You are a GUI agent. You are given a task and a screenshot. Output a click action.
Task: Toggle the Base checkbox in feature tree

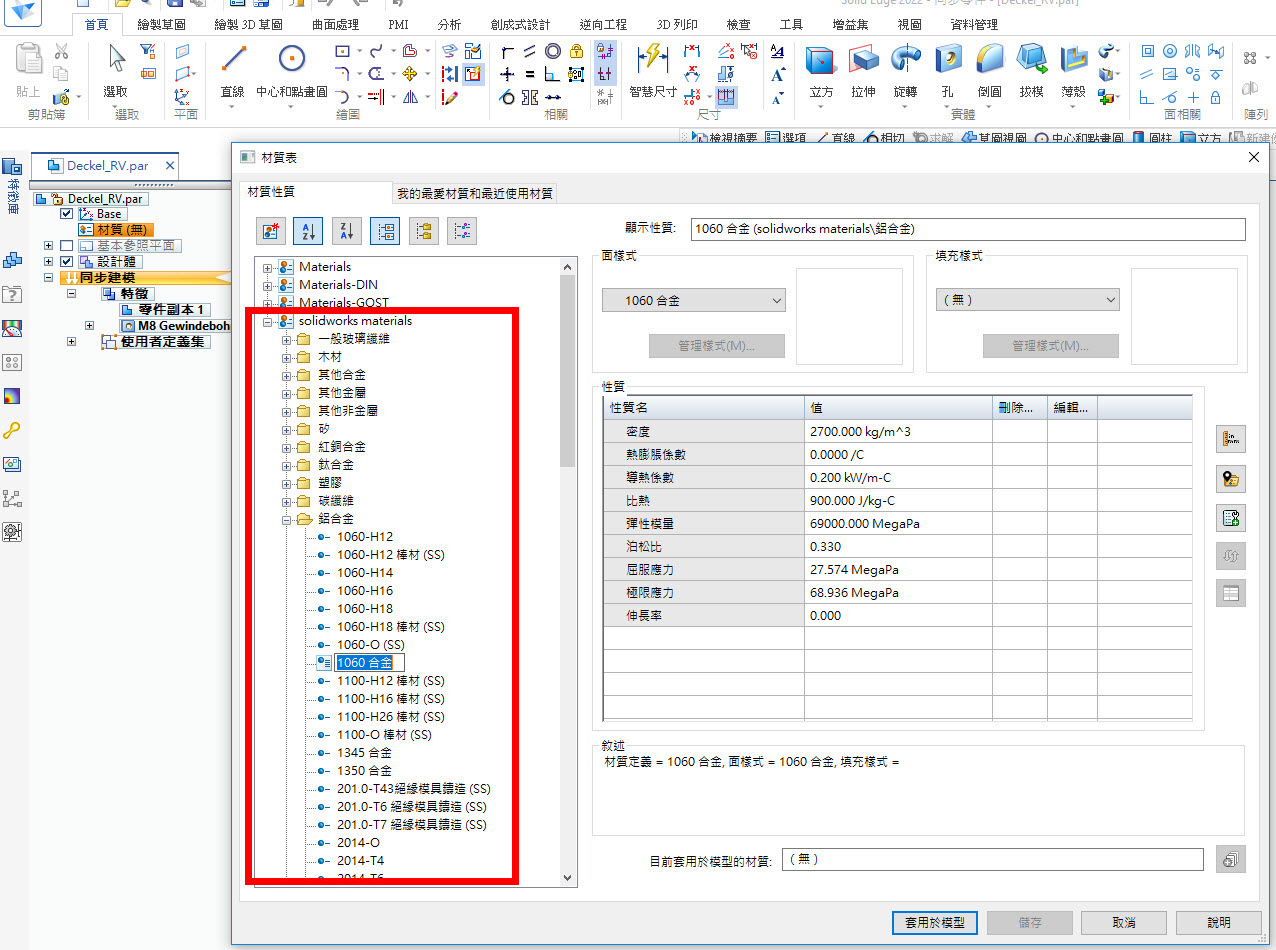pos(67,214)
